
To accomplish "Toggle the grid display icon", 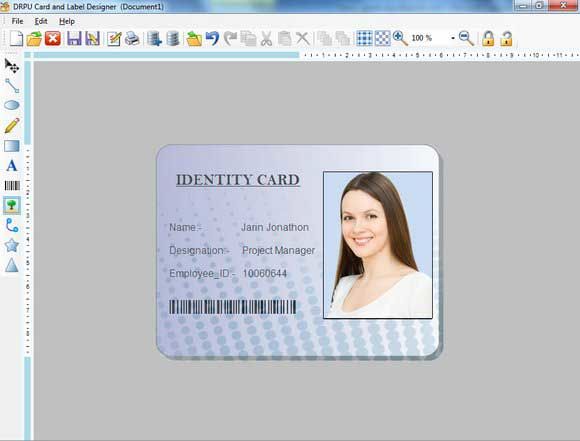I will [x=364, y=38].
